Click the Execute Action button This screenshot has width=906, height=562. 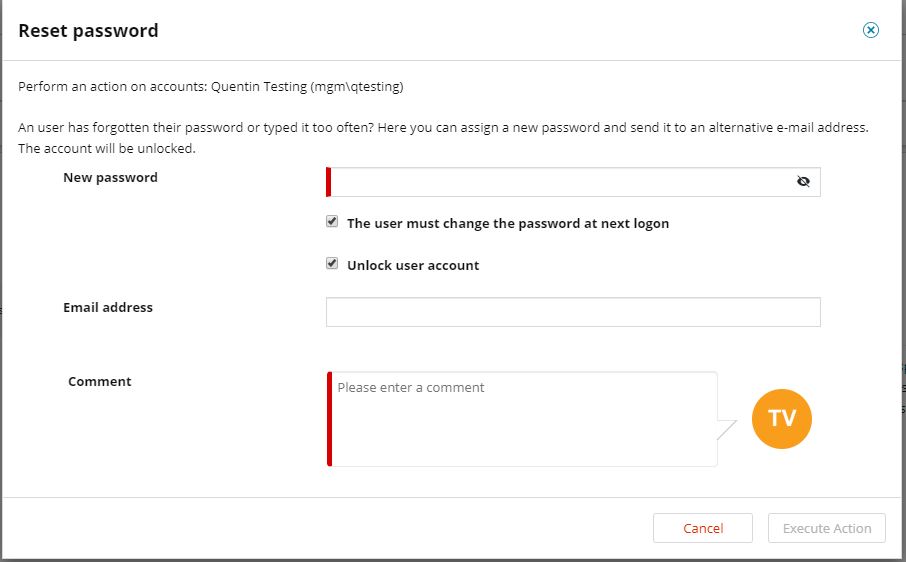click(826, 528)
